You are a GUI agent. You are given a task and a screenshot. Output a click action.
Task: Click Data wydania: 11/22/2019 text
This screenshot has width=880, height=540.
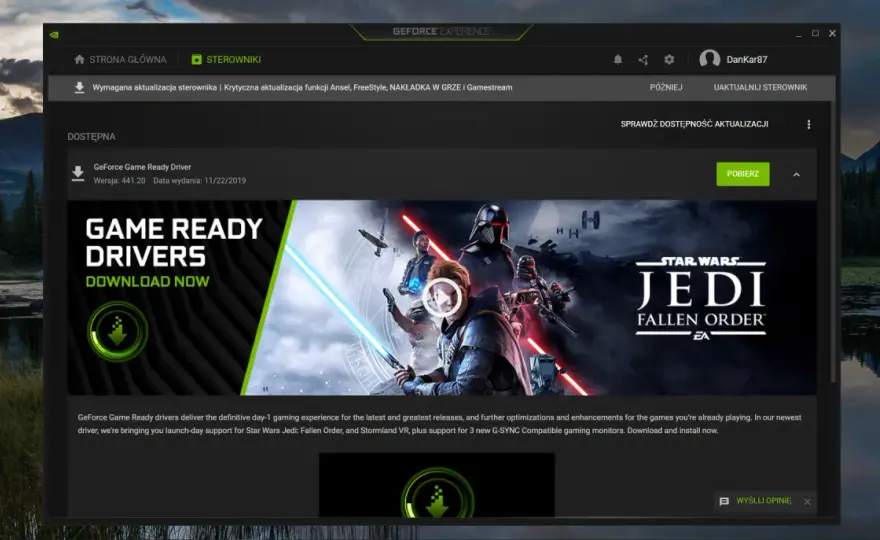coord(199,181)
